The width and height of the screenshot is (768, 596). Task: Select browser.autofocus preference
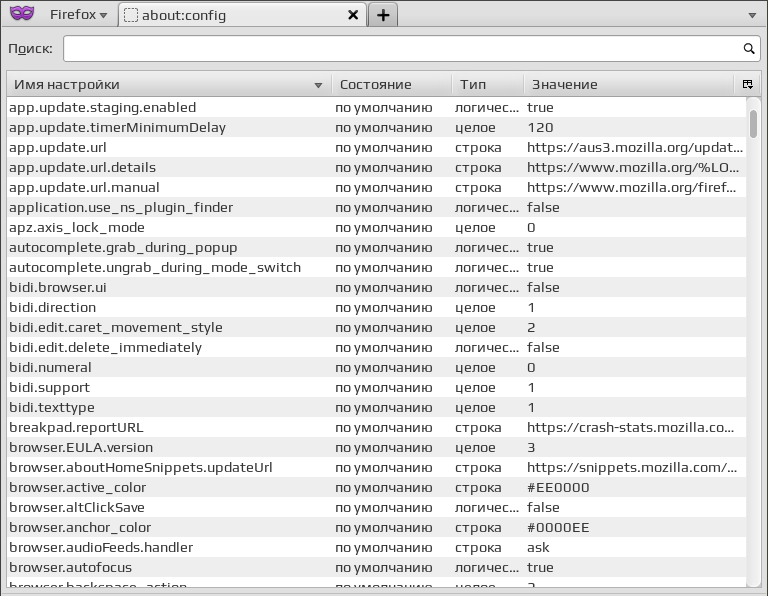tap(377, 568)
